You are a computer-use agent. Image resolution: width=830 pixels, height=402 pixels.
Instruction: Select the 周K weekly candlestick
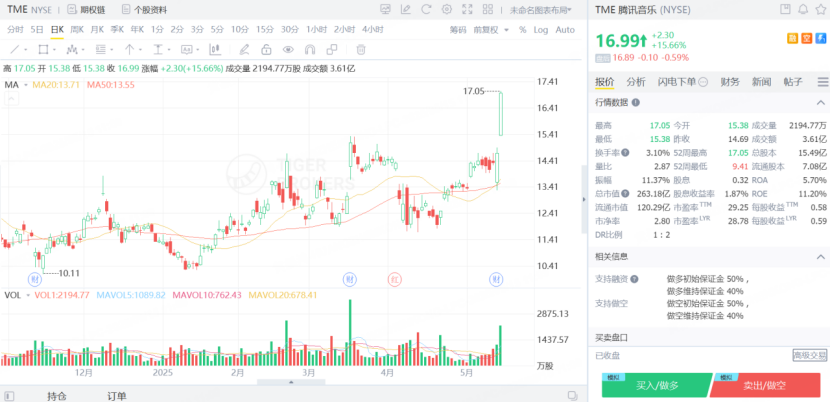pos(77,30)
